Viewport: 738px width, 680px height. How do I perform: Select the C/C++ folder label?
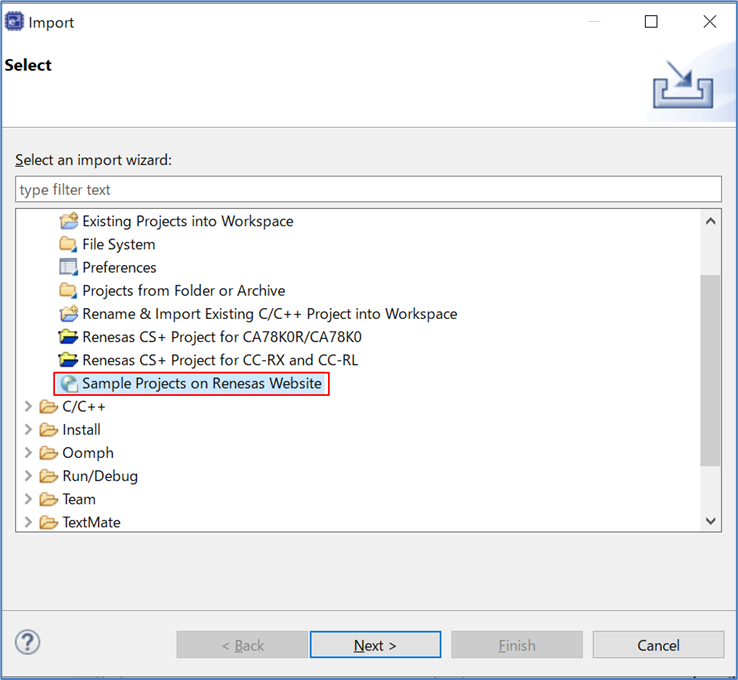pos(84,407)
